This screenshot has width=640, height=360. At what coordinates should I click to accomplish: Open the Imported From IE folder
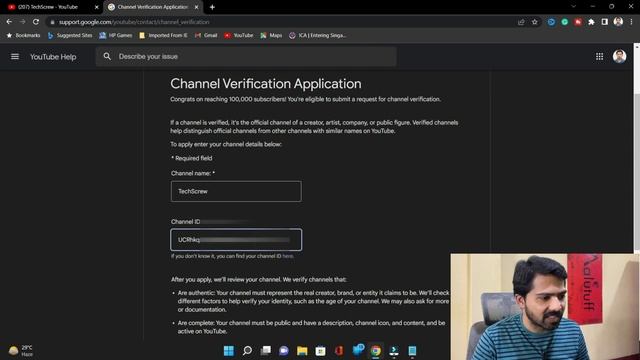pyautogui.click(x=163, y=36)
